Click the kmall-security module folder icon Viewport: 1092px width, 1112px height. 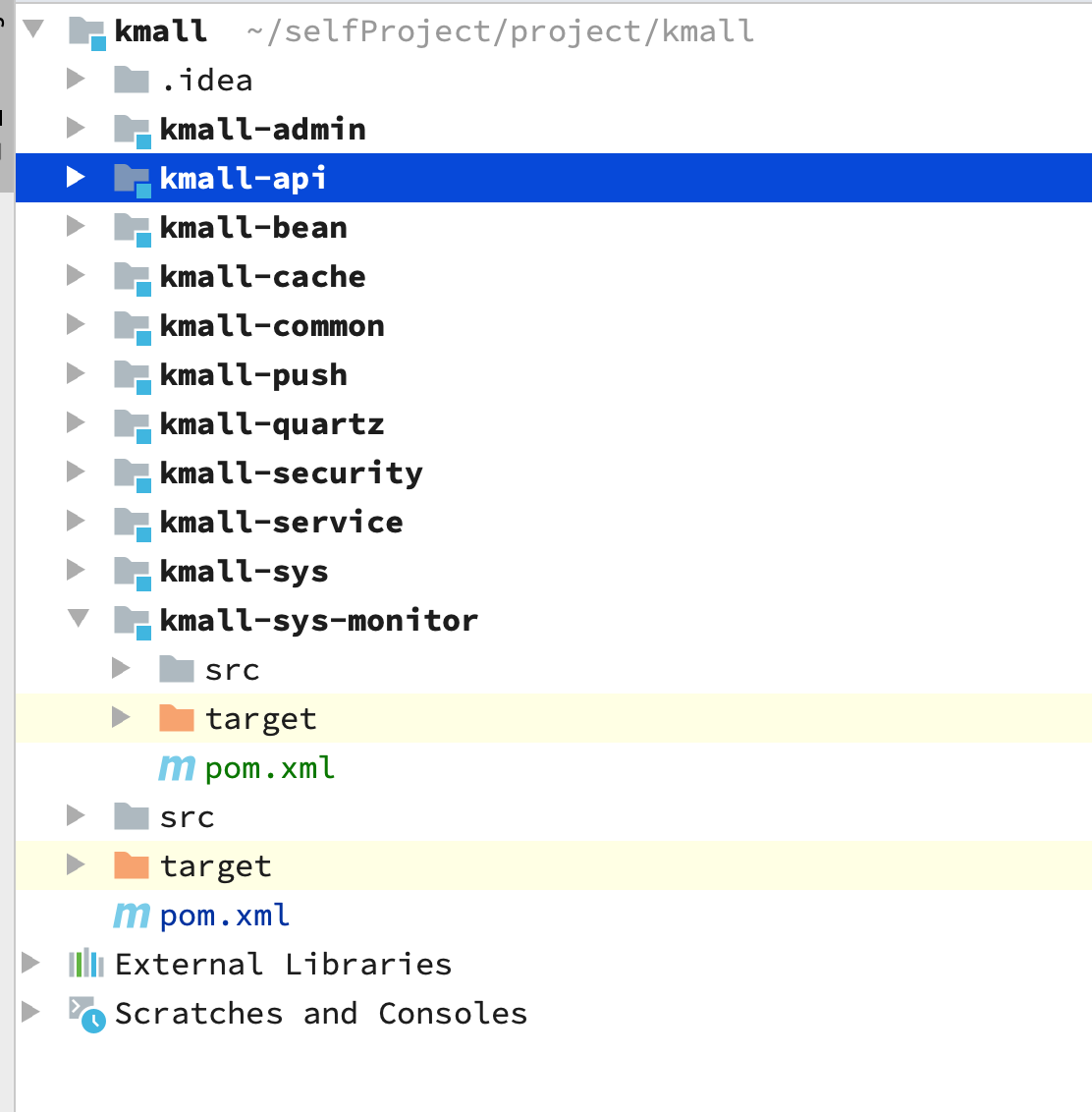tap(132, 474)
